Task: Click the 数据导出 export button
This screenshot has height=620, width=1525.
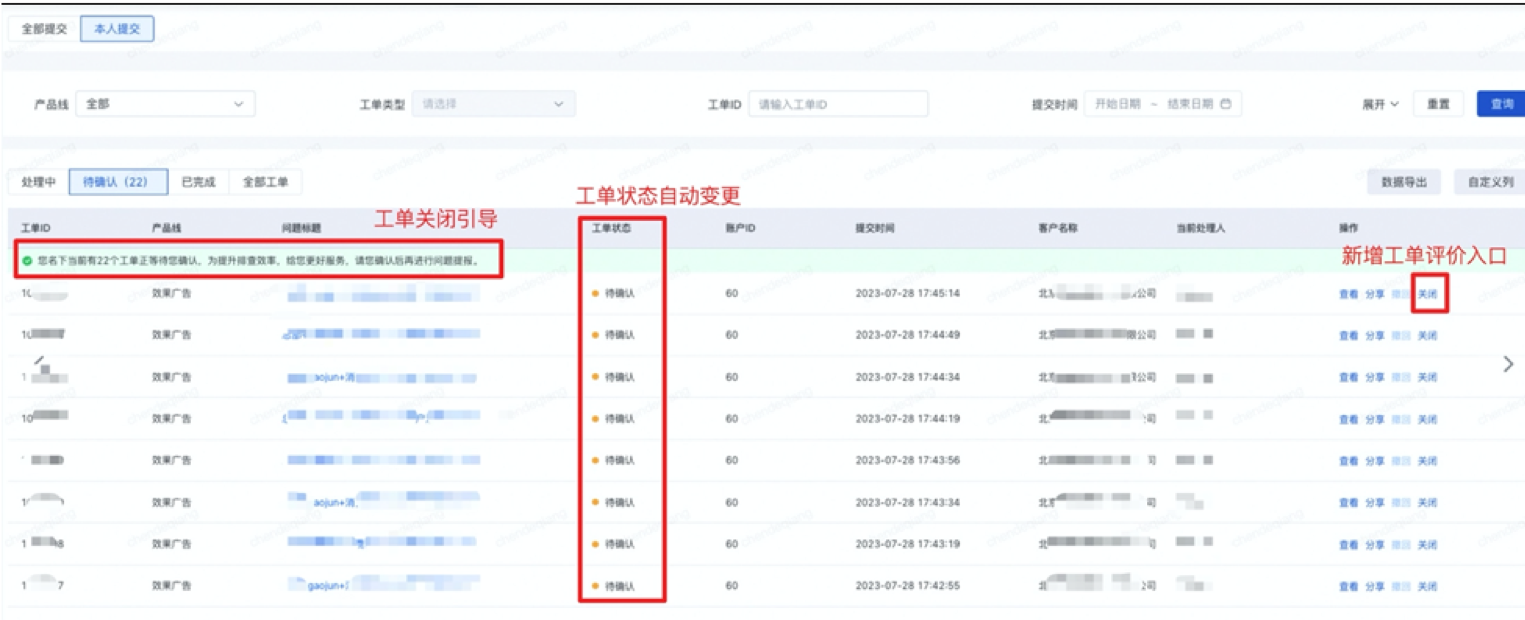Action: click(x=1404, y=182)
